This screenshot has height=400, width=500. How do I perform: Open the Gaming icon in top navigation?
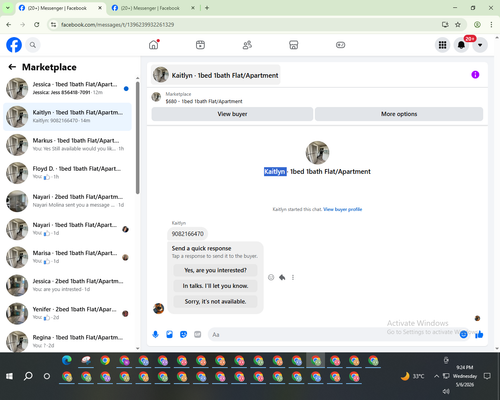[340, 45]
